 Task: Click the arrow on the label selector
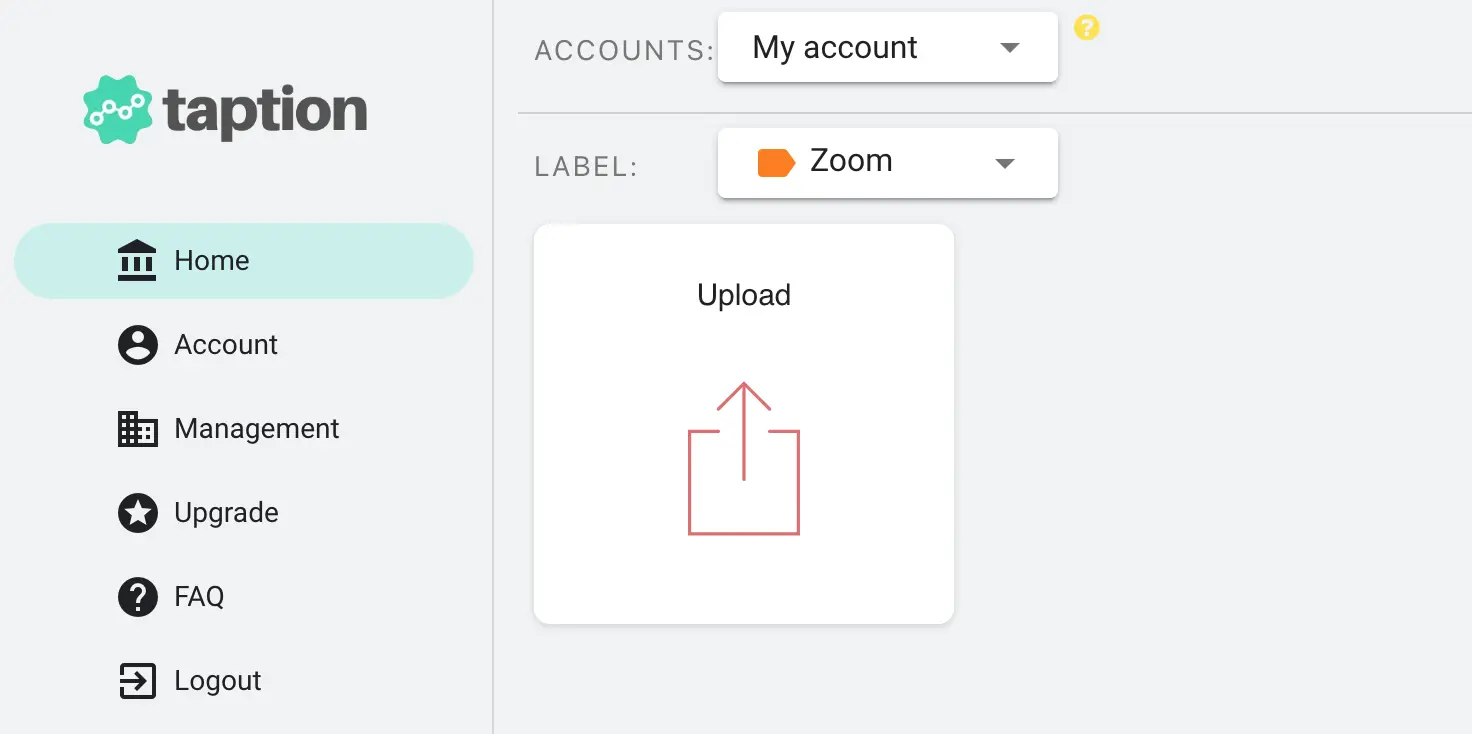(1005, 163)
